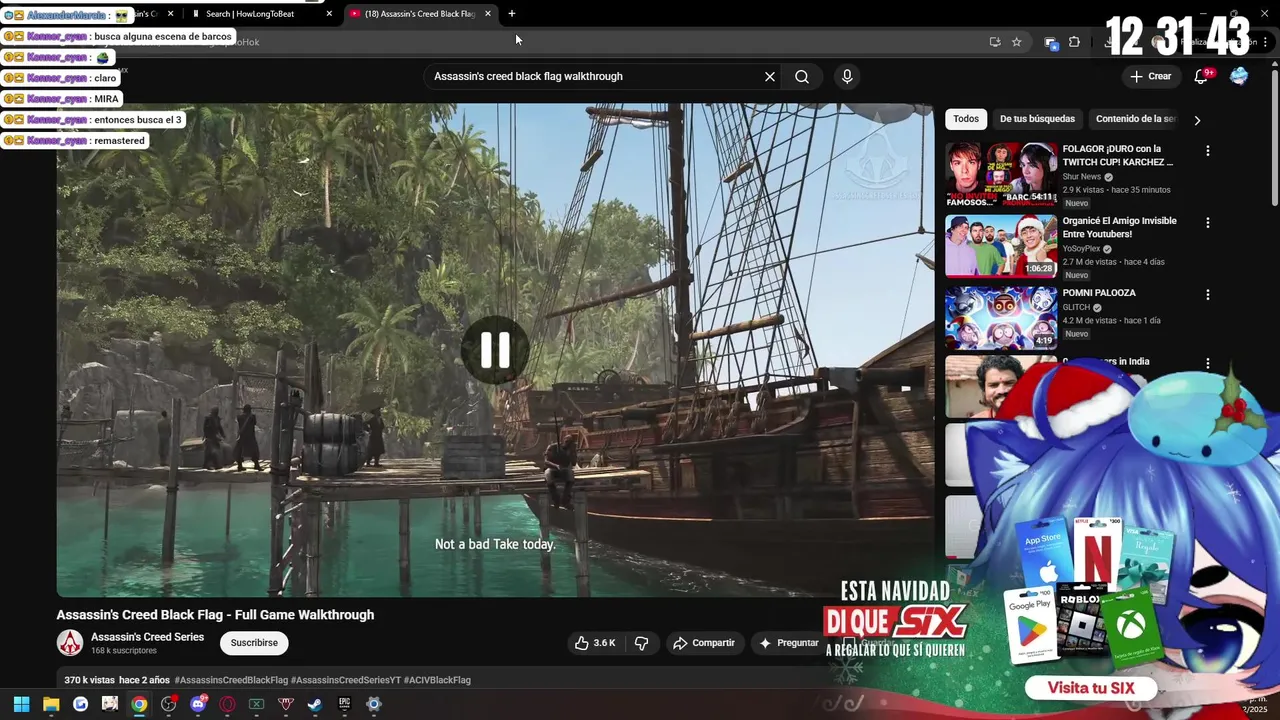Clear the YouTube search query with the X
This screenshot has height=720, width=1280.
pyautogui.click(x=770, y=76)
